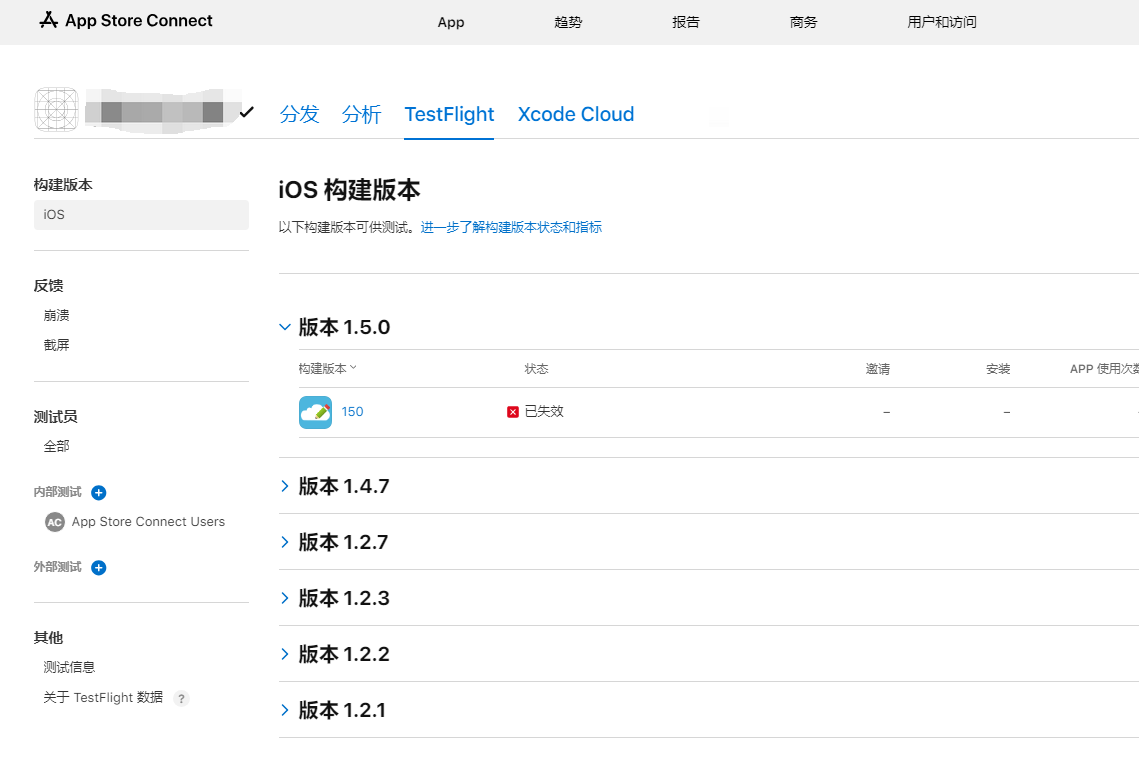This screenshot has height=783, width=1139.
Task: Expand the 版本 1.4.7 section
Action: pos(285,486)
